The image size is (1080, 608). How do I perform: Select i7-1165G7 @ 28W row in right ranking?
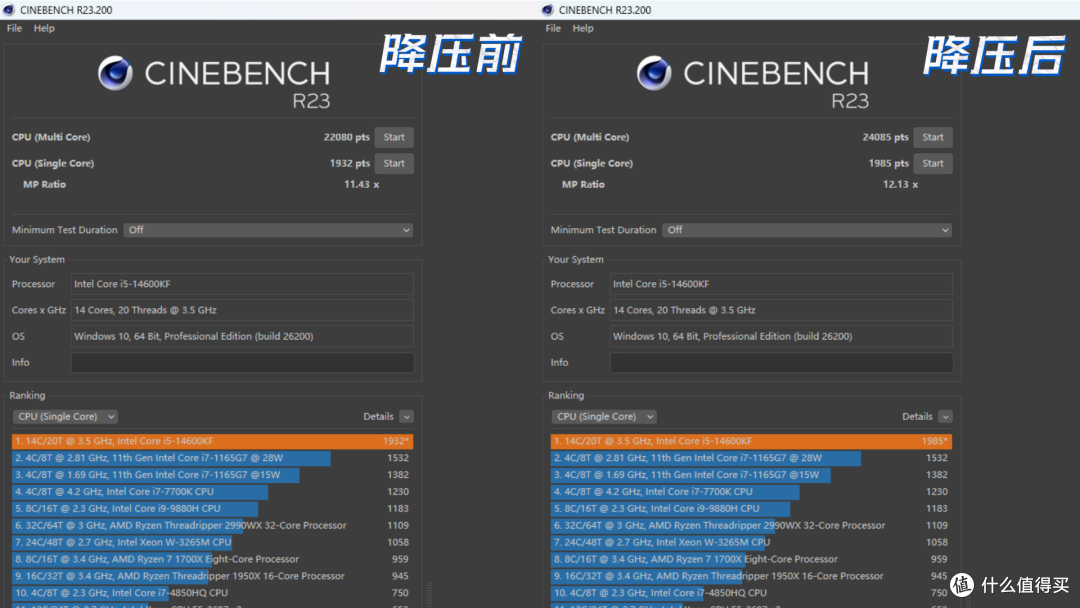751,458
